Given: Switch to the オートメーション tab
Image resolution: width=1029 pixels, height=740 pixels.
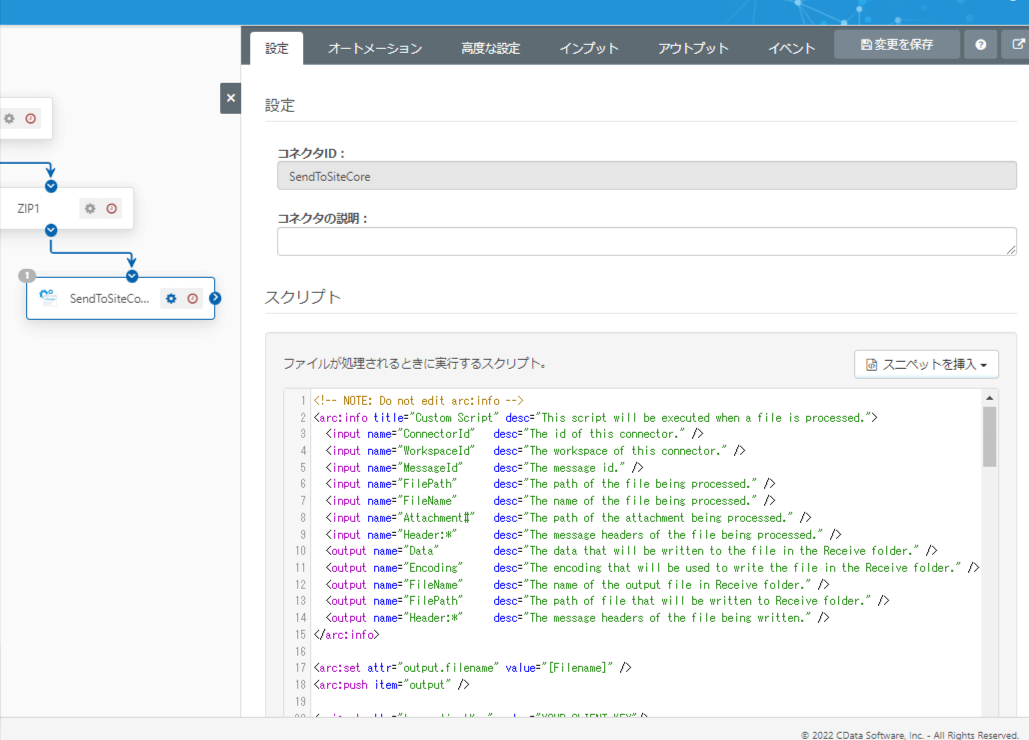Looking at the screenshot, I should (375, 48).
